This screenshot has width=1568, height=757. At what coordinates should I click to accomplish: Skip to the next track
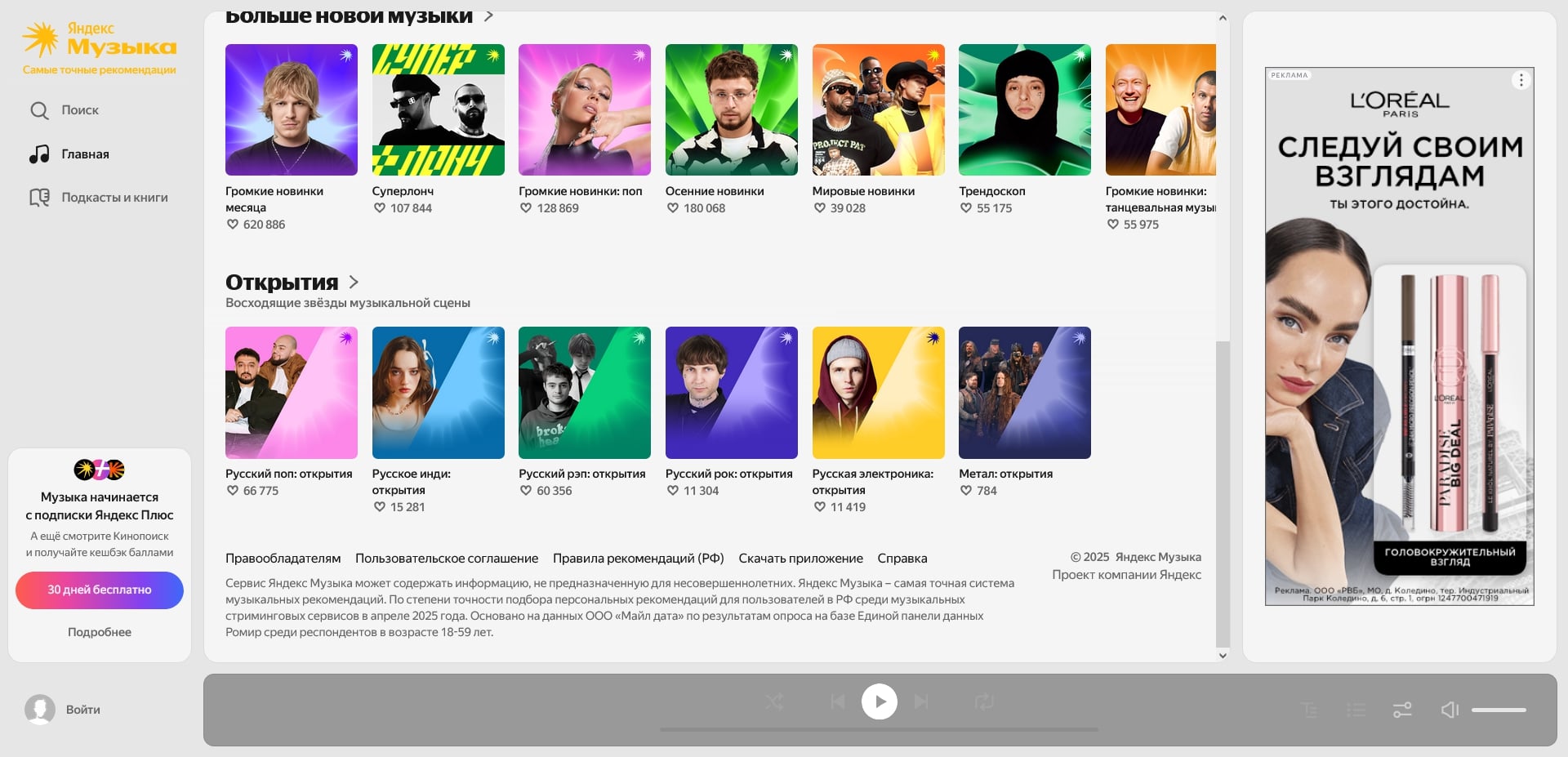tap(922, 701)
